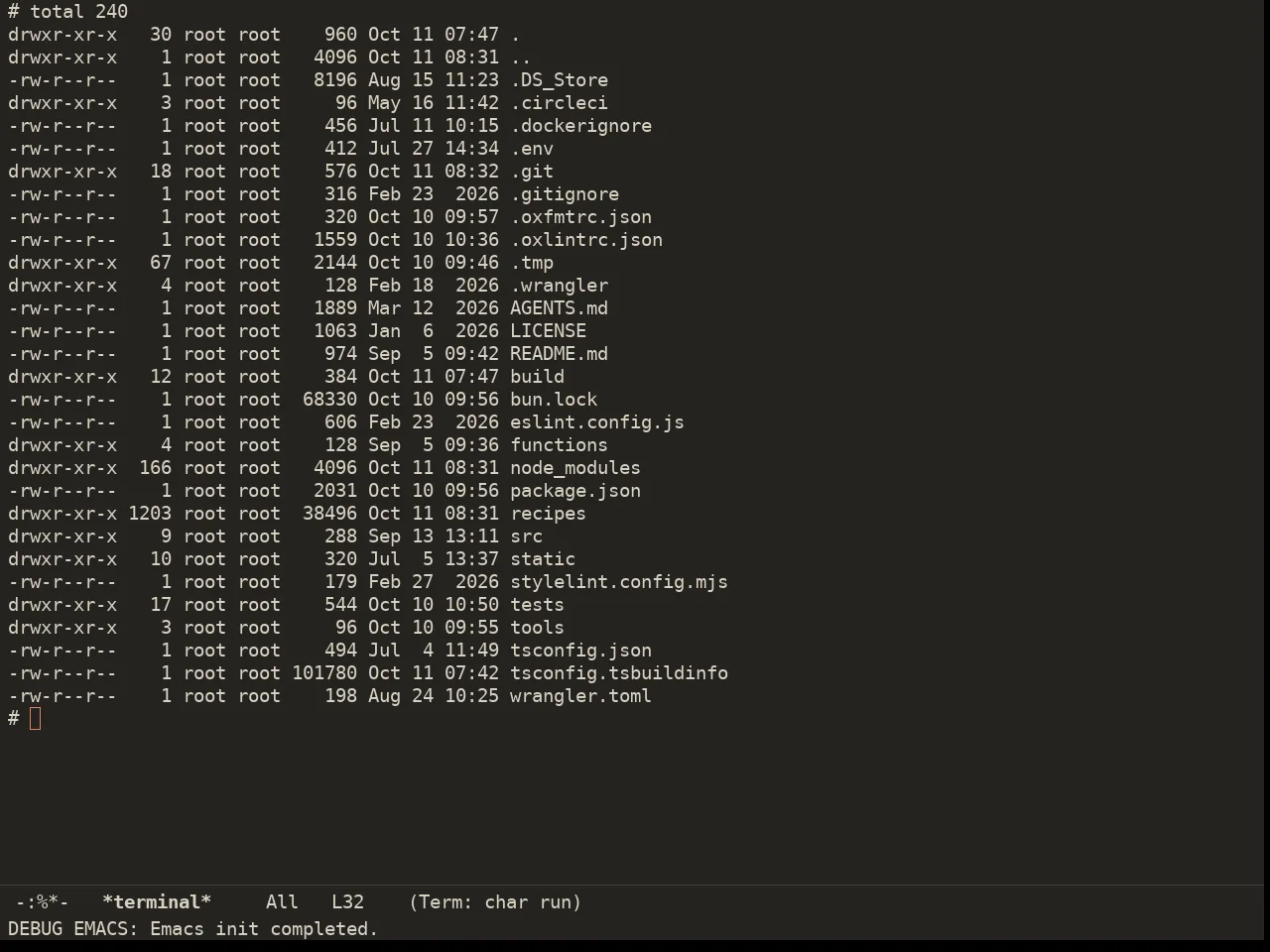Select the .circleci directory entry
This screenshot has height=952, width=1270.
(x=559, y=103)
